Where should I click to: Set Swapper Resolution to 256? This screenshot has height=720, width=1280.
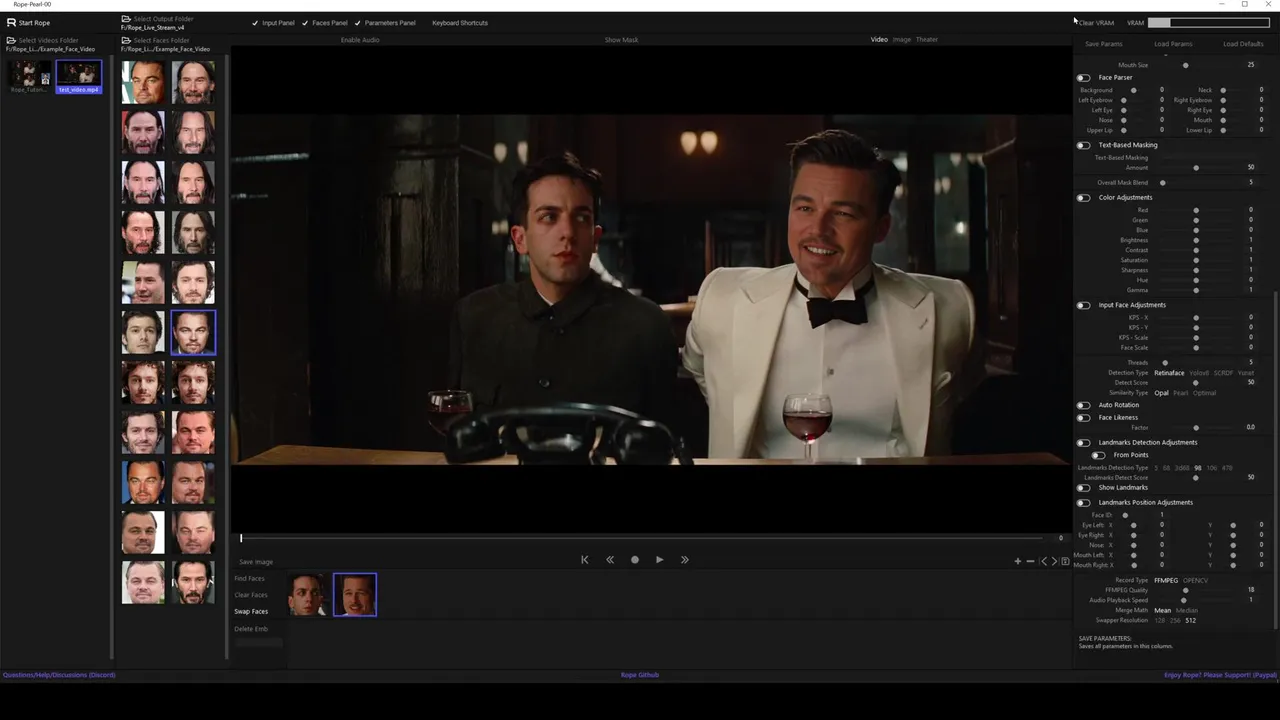pos(1175,621)
